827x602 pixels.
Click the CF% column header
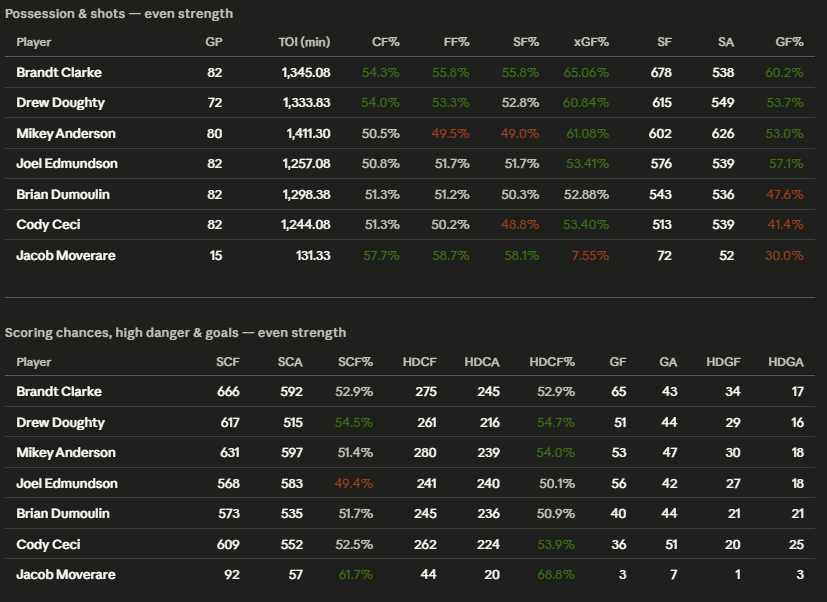coord(385,42)
